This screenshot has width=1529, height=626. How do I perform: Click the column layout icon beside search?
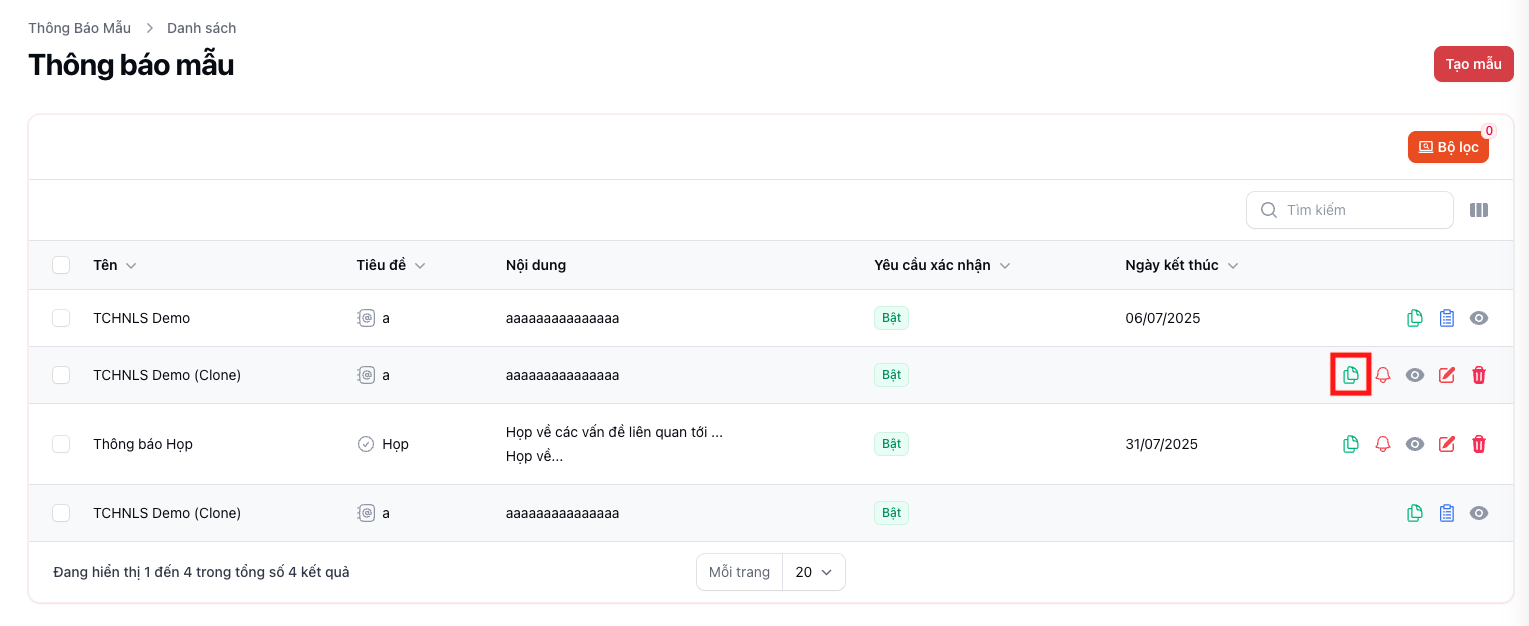tap(1479, 210)
